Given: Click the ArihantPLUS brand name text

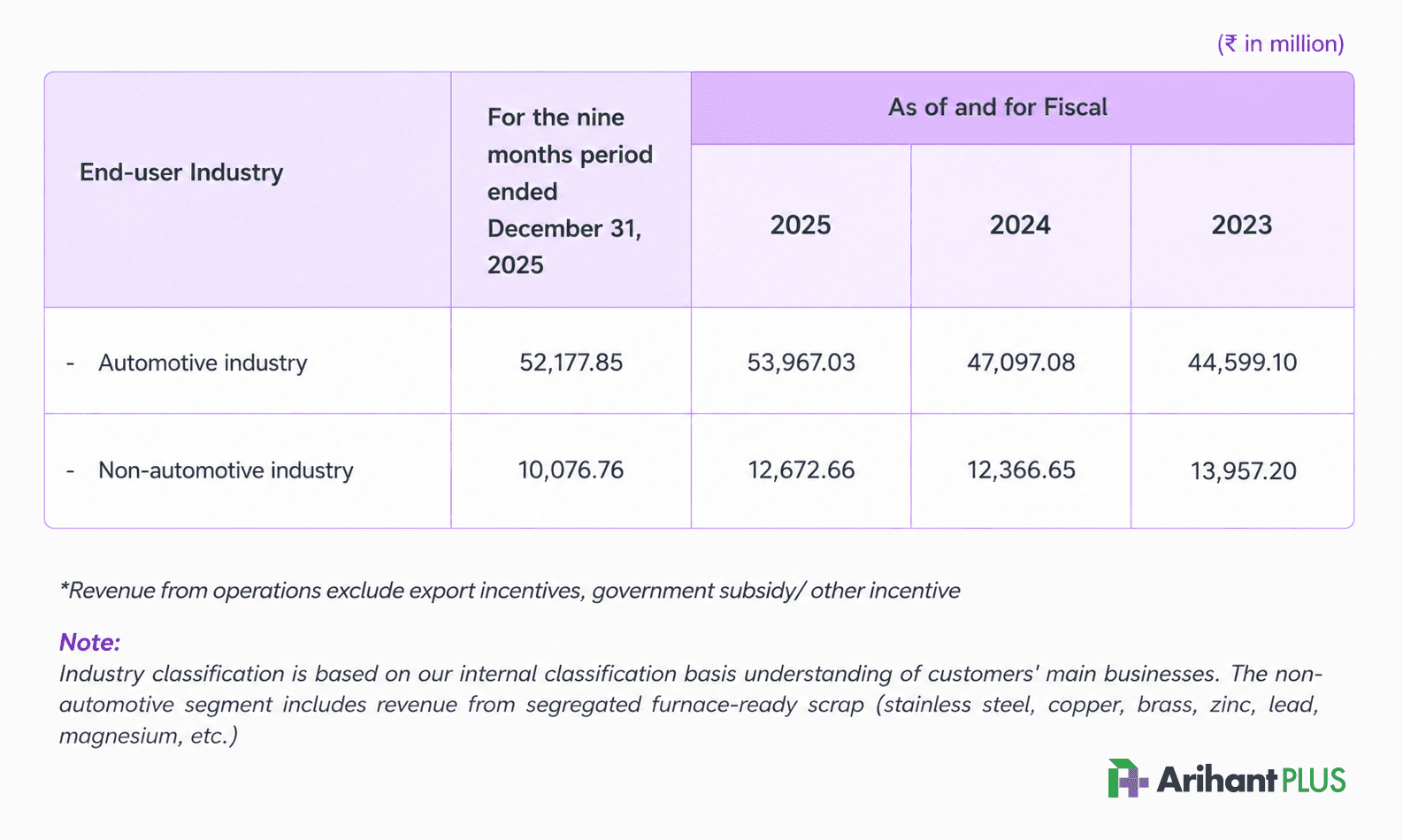Looking at the screenshot, I should (1251, 779).
